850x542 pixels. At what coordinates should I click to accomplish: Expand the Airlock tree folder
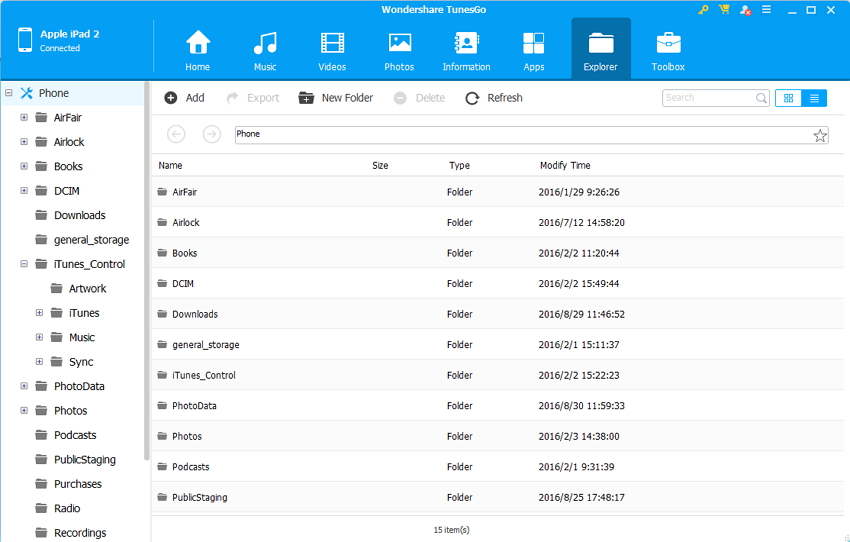[x=24, y=141]
